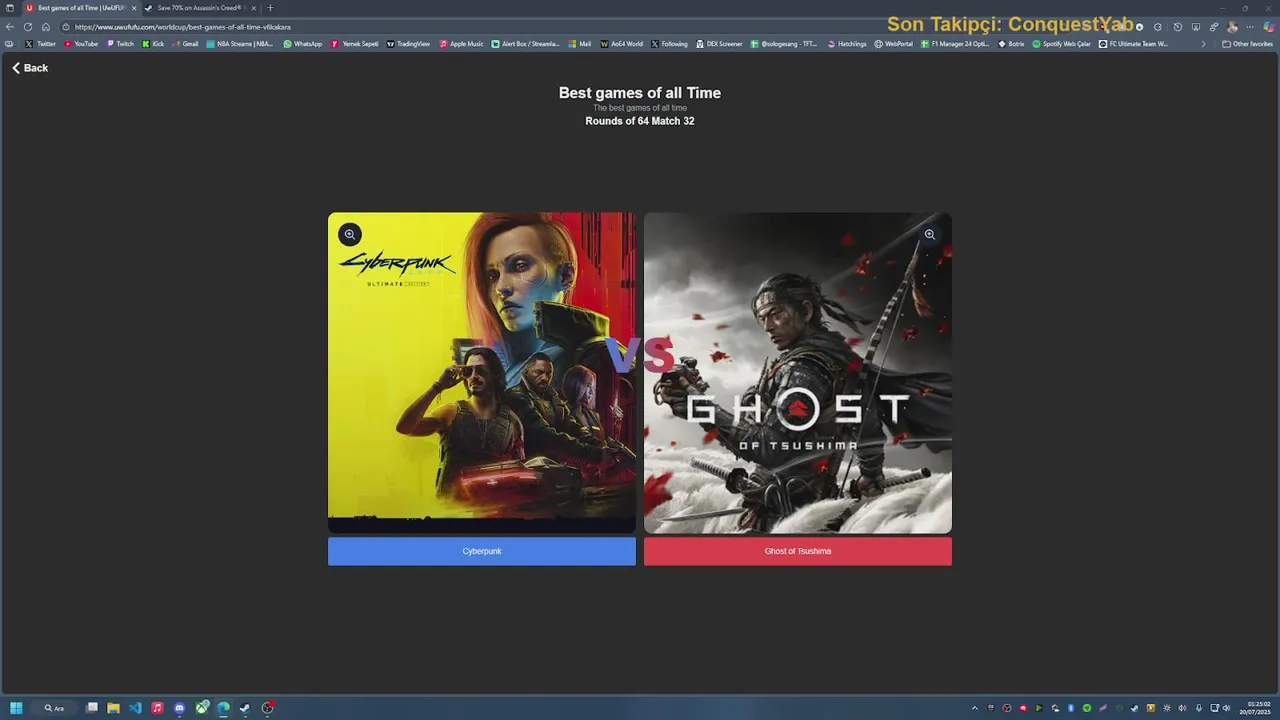
Task: Open the DEX Screener bookmark
Action: (719, 44)
